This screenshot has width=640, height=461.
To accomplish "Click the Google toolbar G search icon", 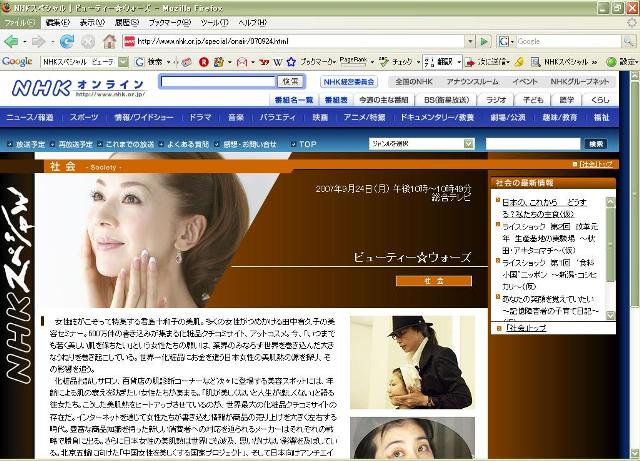I will click(139, 62).
